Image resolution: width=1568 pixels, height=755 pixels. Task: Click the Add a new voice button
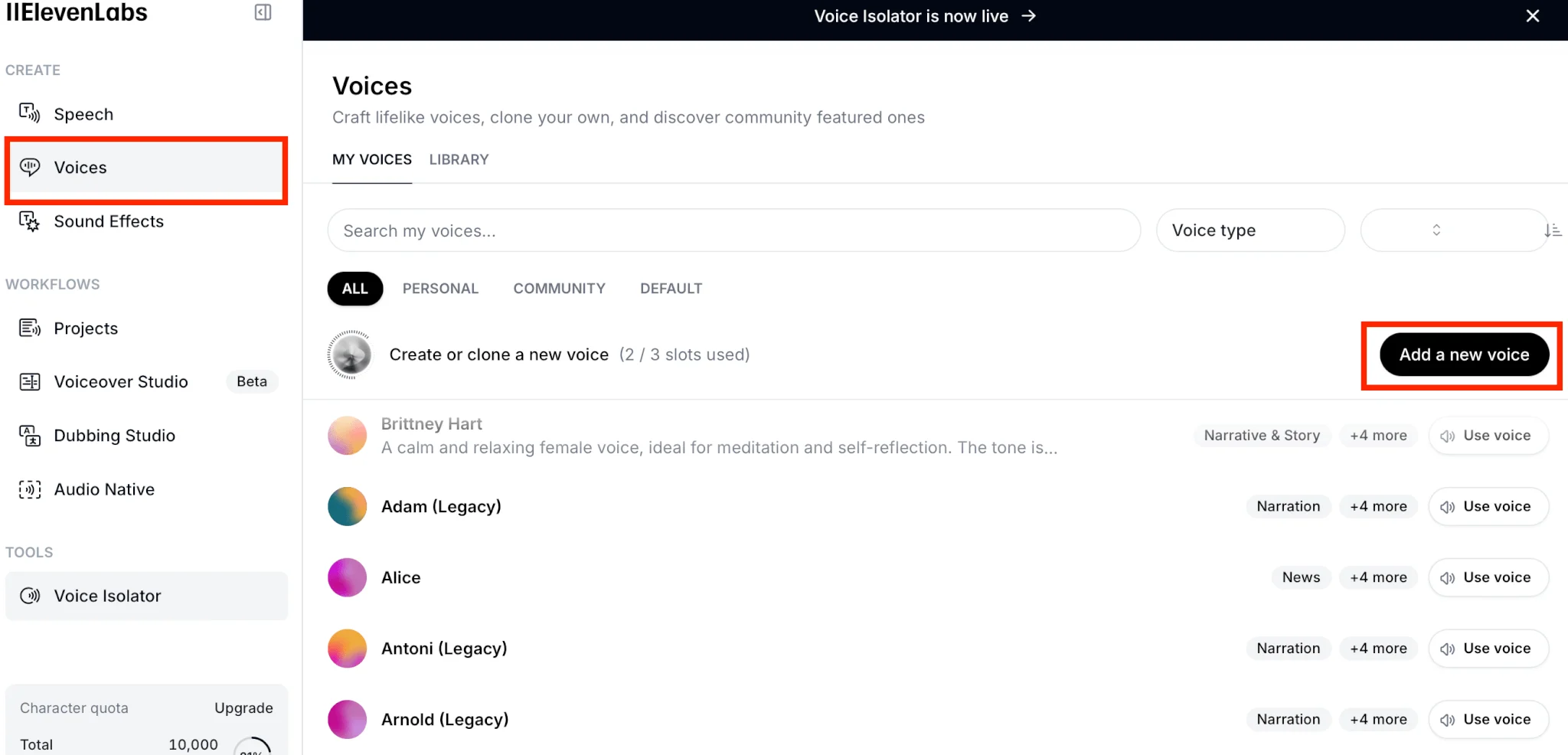[1464, 355]
